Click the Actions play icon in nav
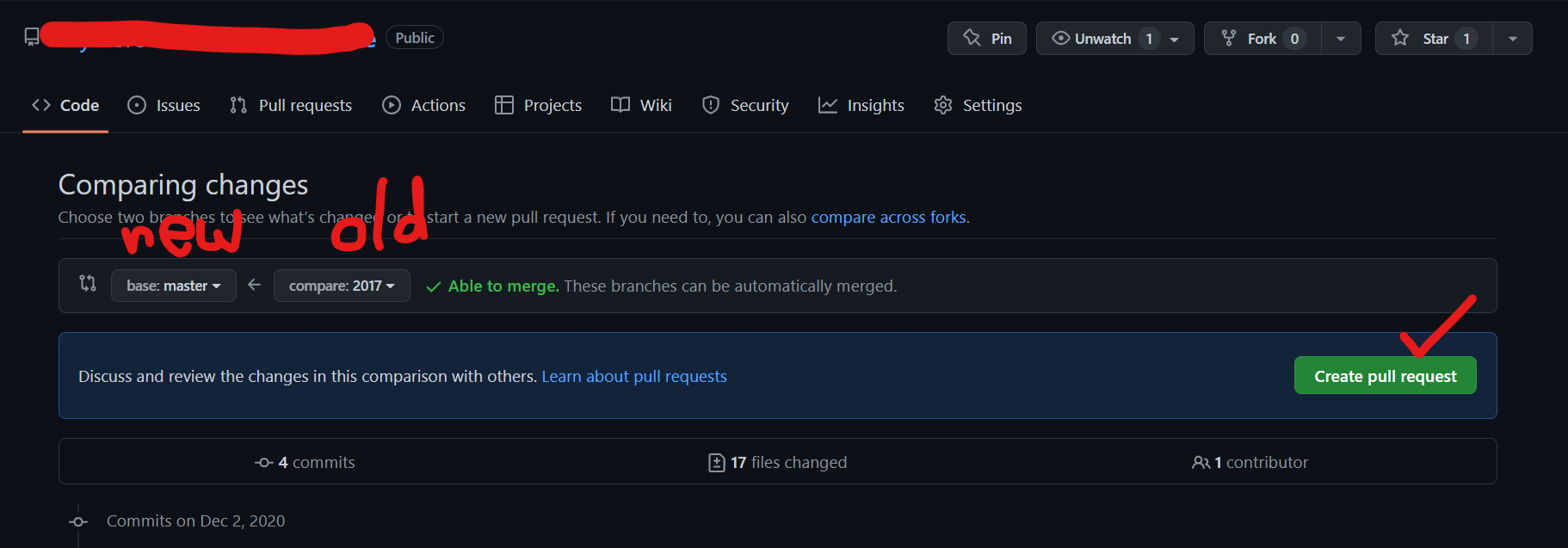Viewport: 1568px width, 548px height. click(392, 105)
